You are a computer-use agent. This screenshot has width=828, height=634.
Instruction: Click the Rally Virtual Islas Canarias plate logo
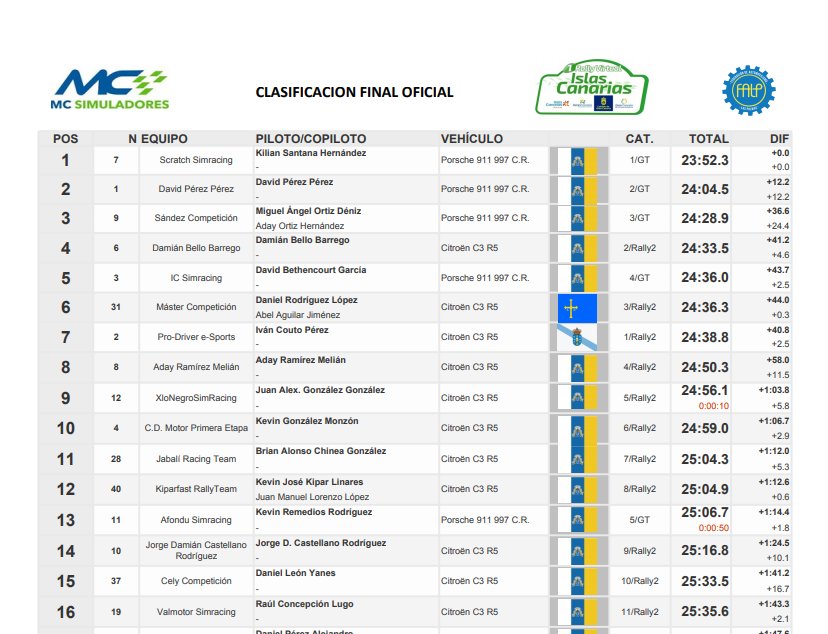595,85
